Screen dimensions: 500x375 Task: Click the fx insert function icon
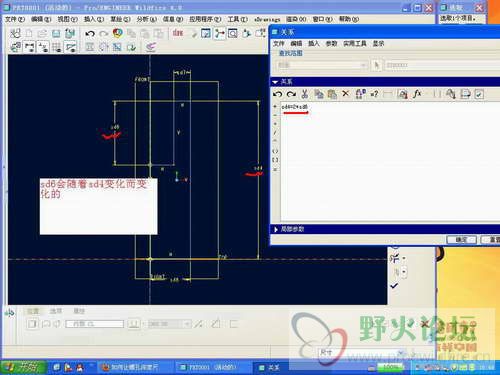point(417,94)
